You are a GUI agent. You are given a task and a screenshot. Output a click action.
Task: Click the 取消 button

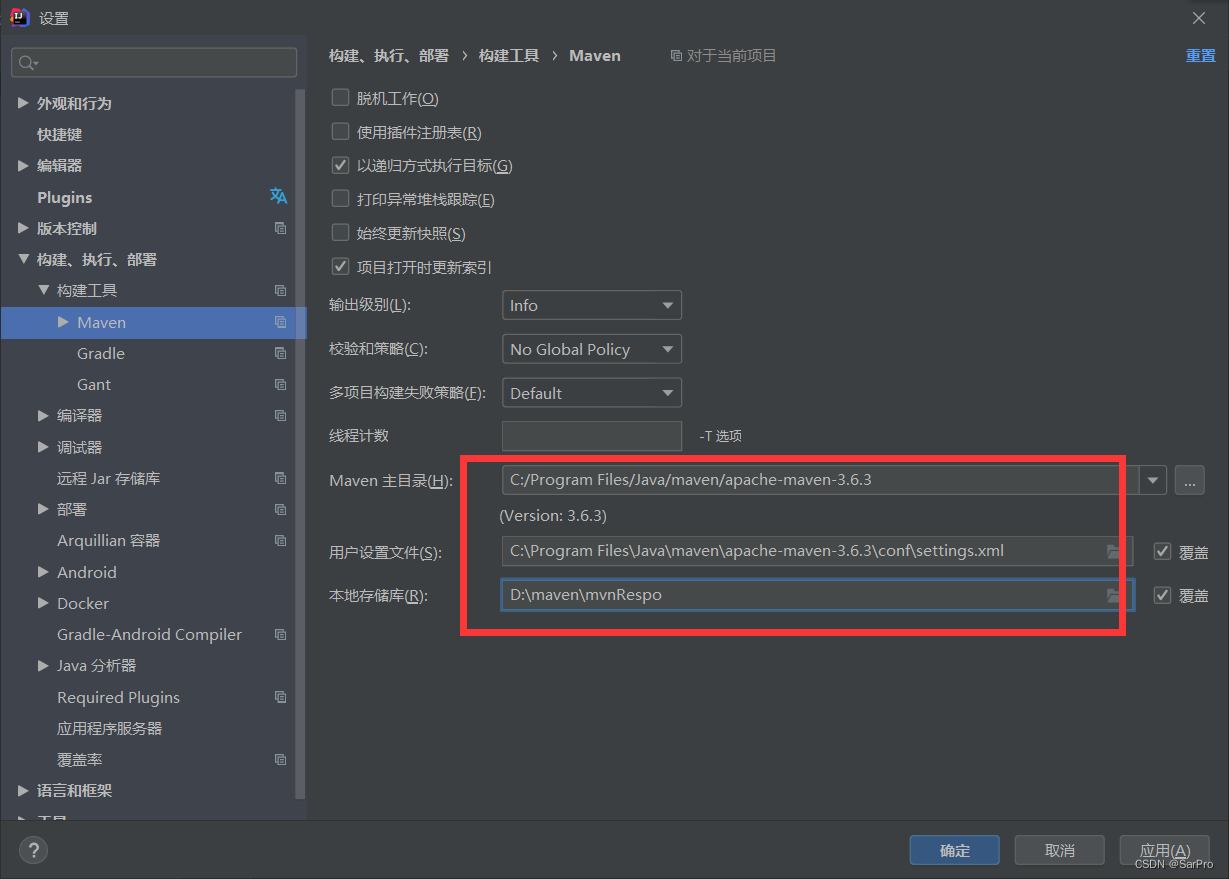click(x=1060, y=850)
